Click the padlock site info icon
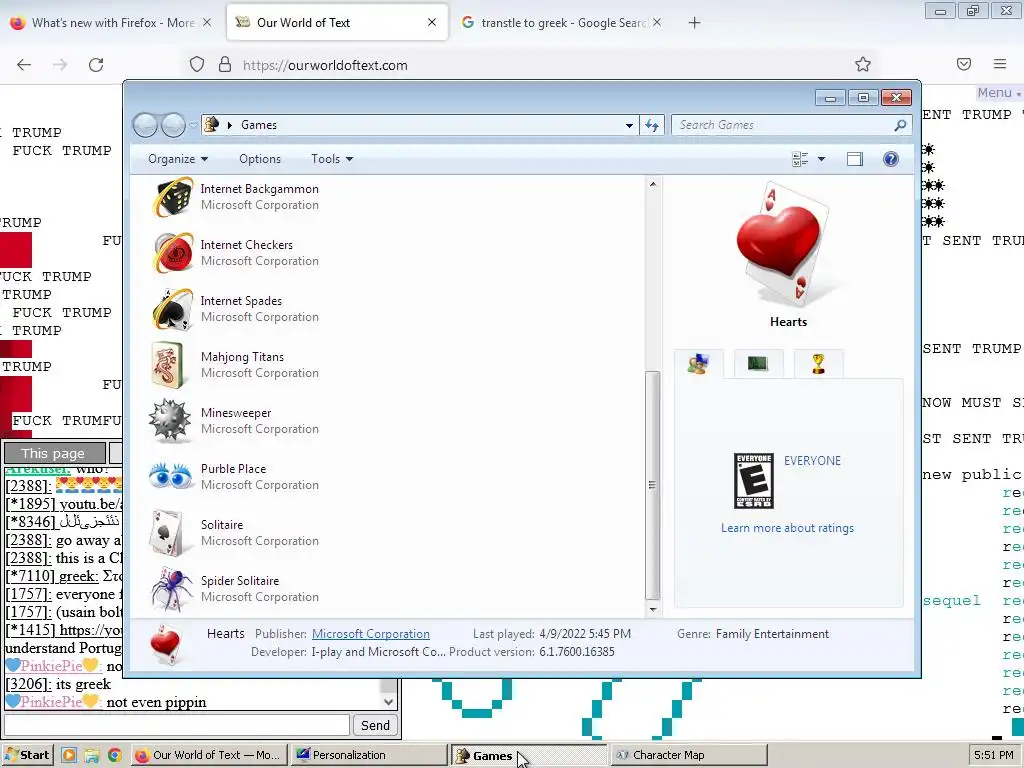The height and width of the screenshot is (768, 1024). [225, 65]
